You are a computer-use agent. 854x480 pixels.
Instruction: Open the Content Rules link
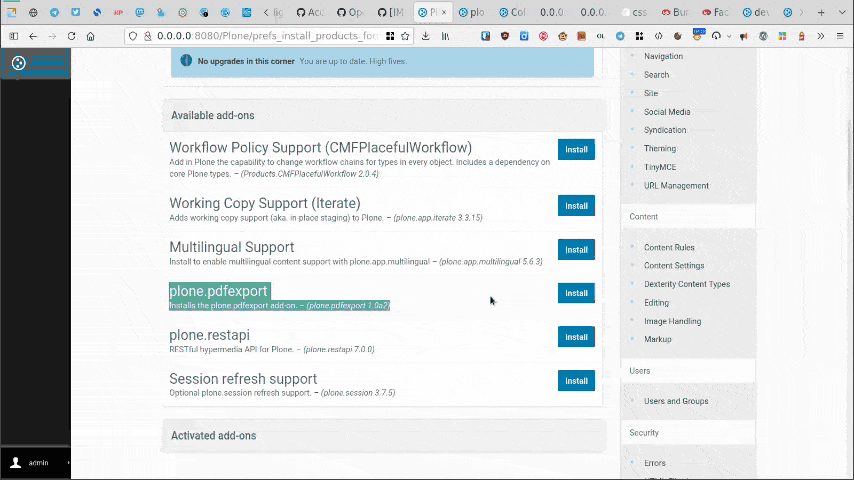(x=669, y=247)
